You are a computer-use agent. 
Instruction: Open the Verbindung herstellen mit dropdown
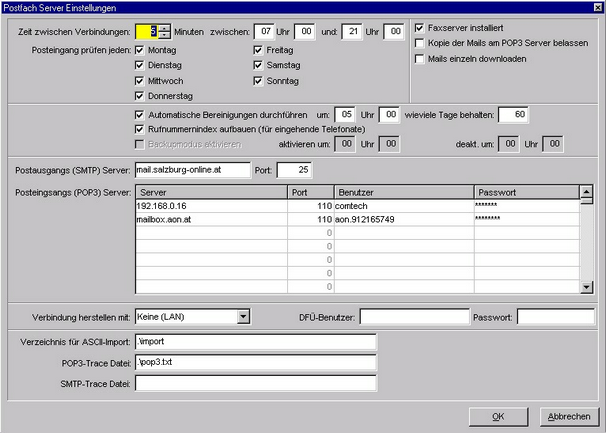point(243,317)
